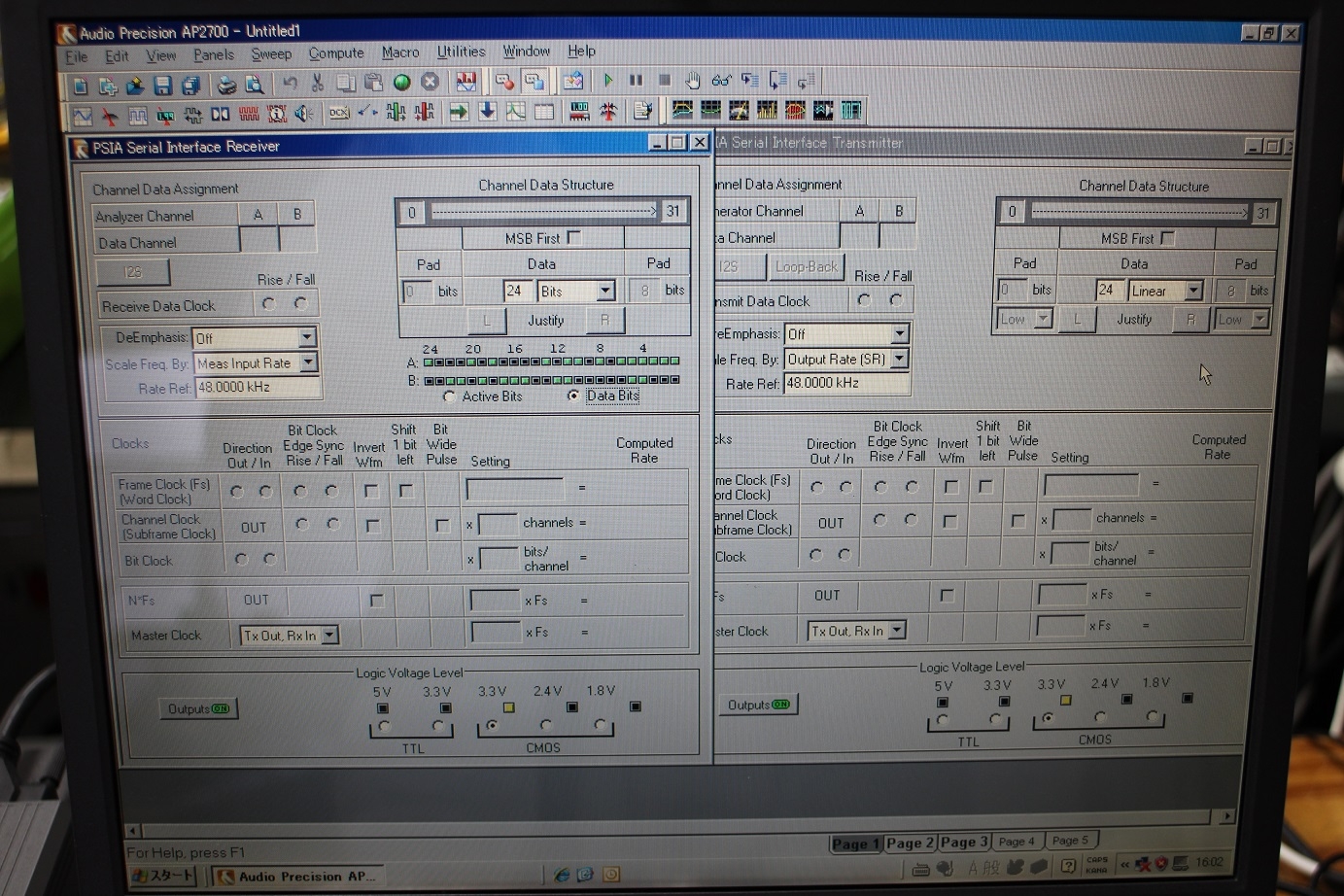Viewport: 1344px width, 896px height.
Task: Click the Rate Ref 48.0000 kHz field in Receiver
Action: (x=258, y=387)
